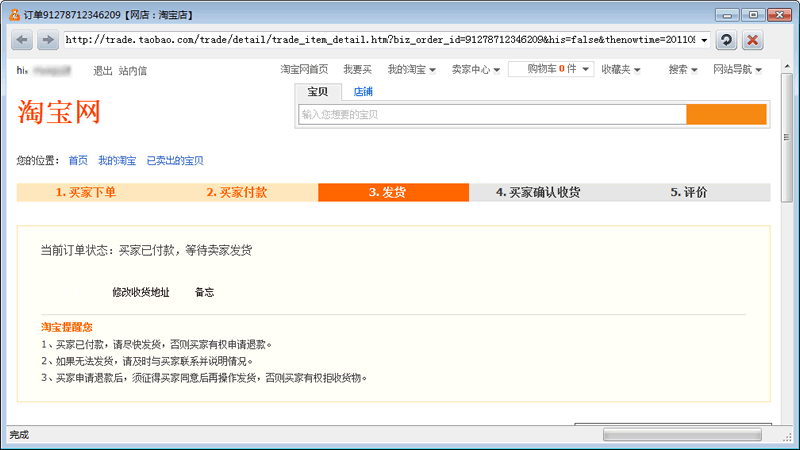
Task: Click the vertical scrollbar up arrow
Action: tap(787, 66)
